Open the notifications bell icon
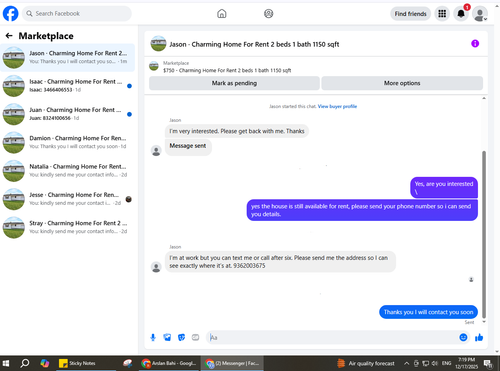Image resolution: width=500 pixels, height=371 pixels. [x=461, y=14]
